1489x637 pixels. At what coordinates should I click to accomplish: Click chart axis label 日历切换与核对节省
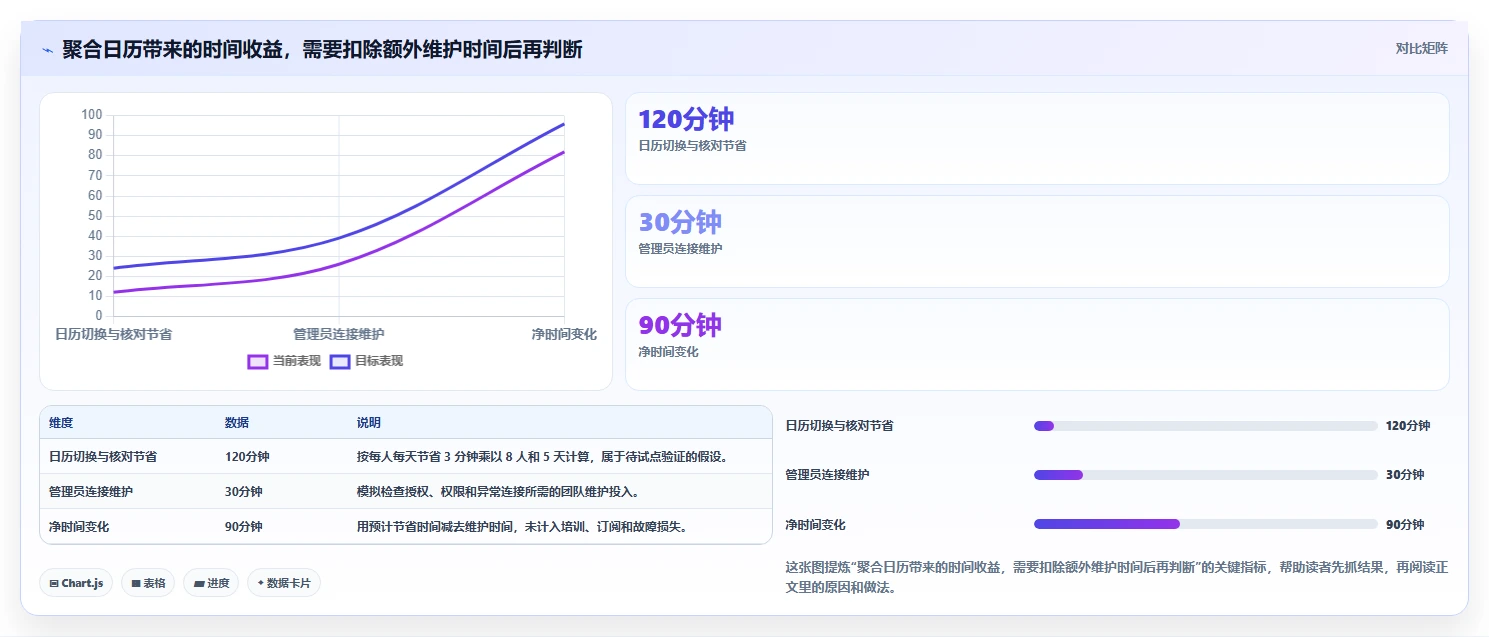point(113,334)
